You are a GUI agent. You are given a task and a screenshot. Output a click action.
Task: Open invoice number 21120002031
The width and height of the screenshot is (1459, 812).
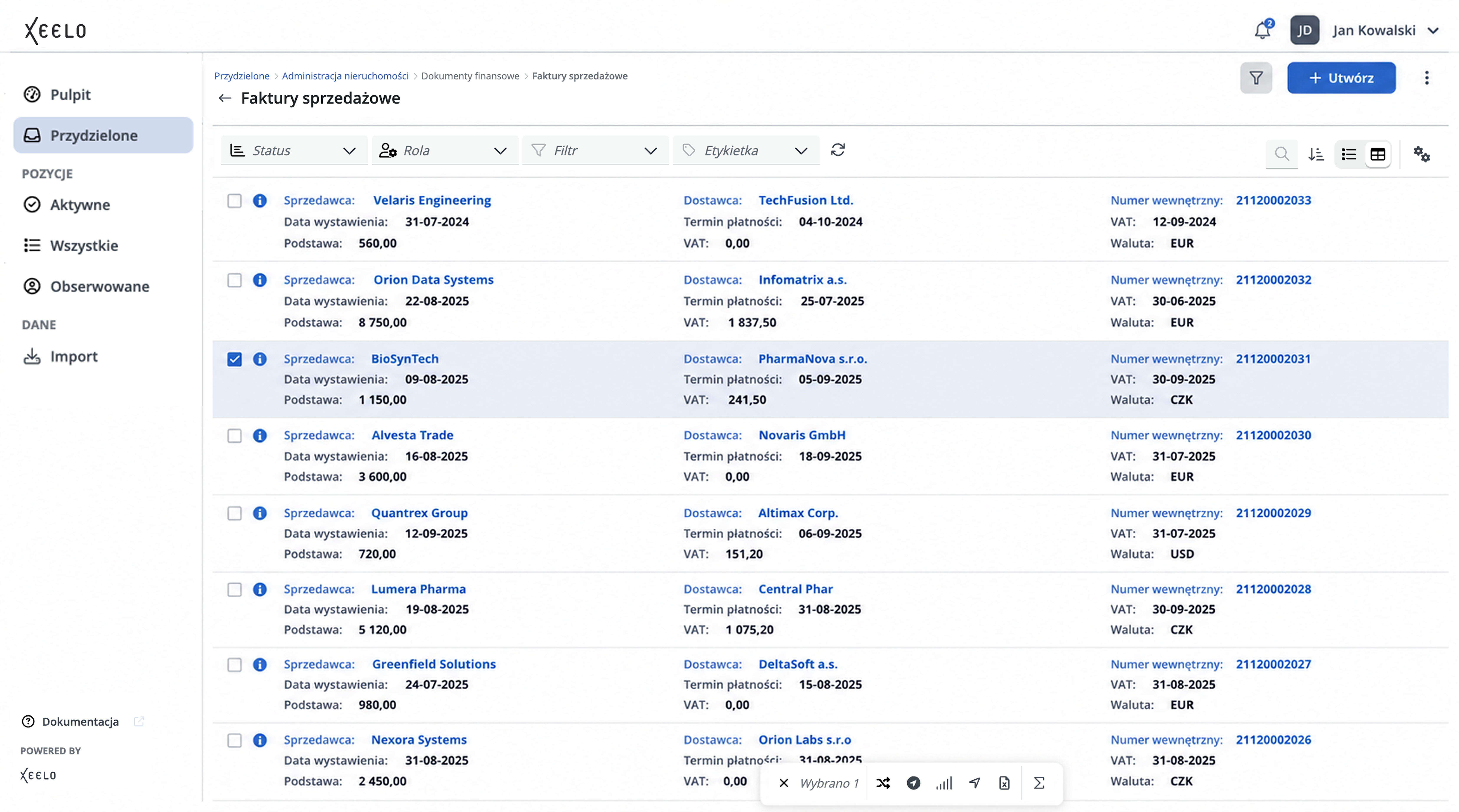click(x=1273, y=359)
